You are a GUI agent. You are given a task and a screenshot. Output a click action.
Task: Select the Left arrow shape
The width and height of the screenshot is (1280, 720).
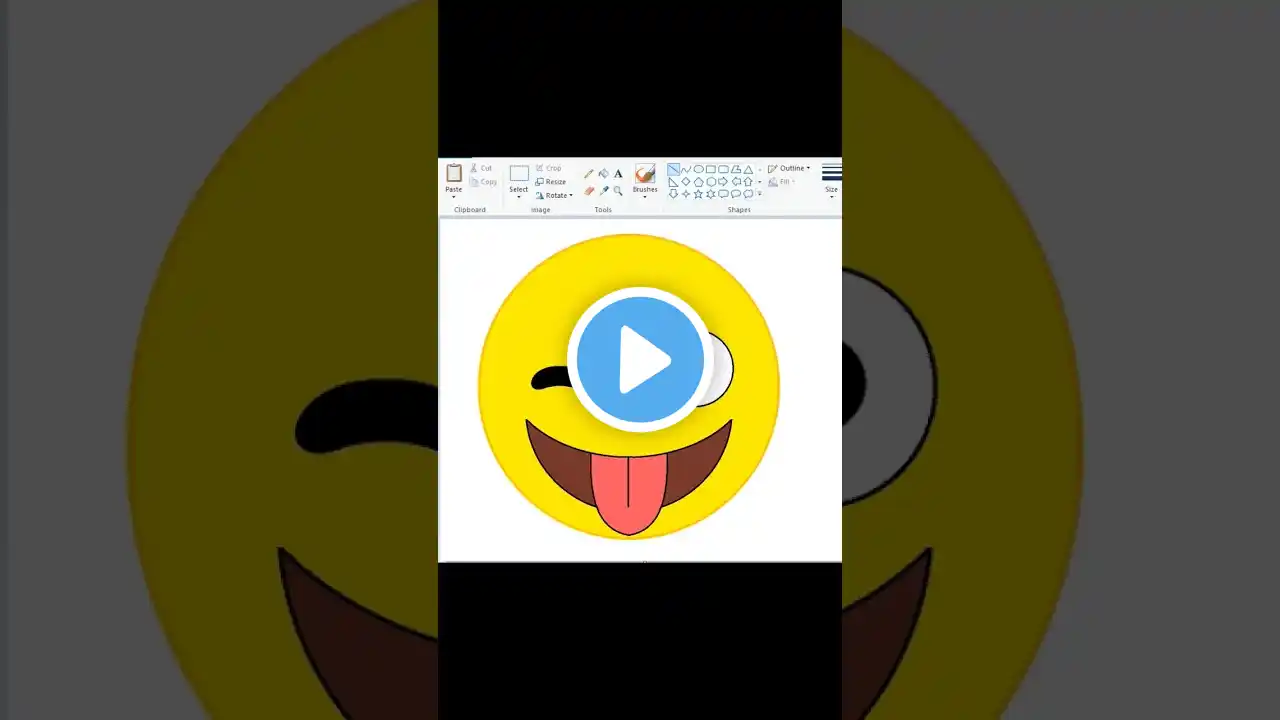coord(736,182)
